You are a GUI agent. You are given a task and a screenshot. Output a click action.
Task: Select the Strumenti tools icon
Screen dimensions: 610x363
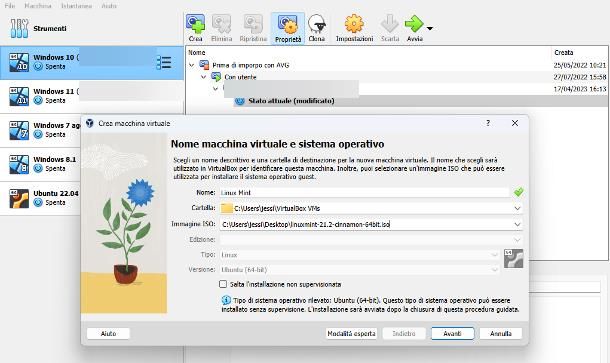coord(19,28)
